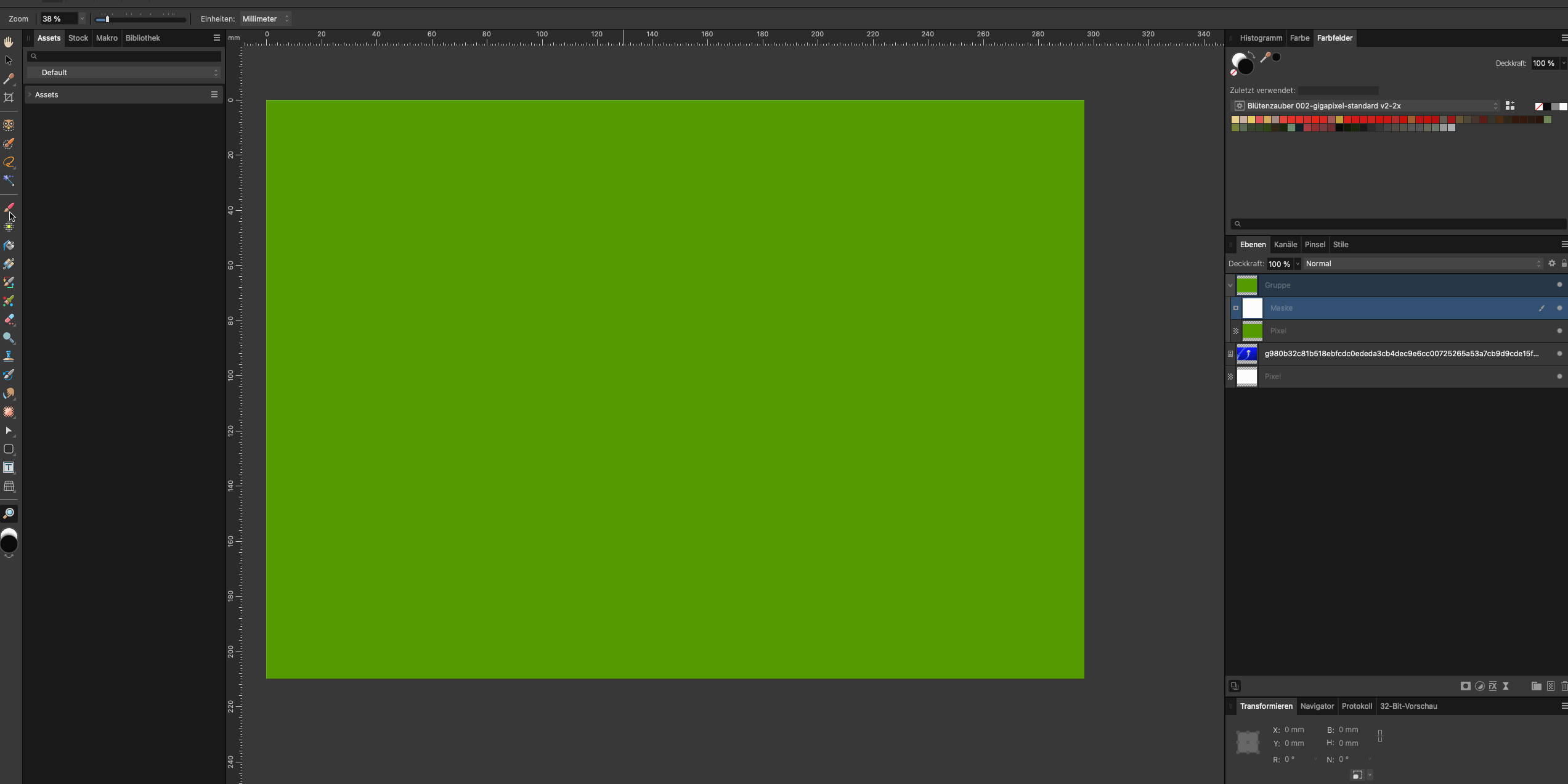Select the Selection Brush tool
Screen dimensions: 1568x784
click(9, 144)
